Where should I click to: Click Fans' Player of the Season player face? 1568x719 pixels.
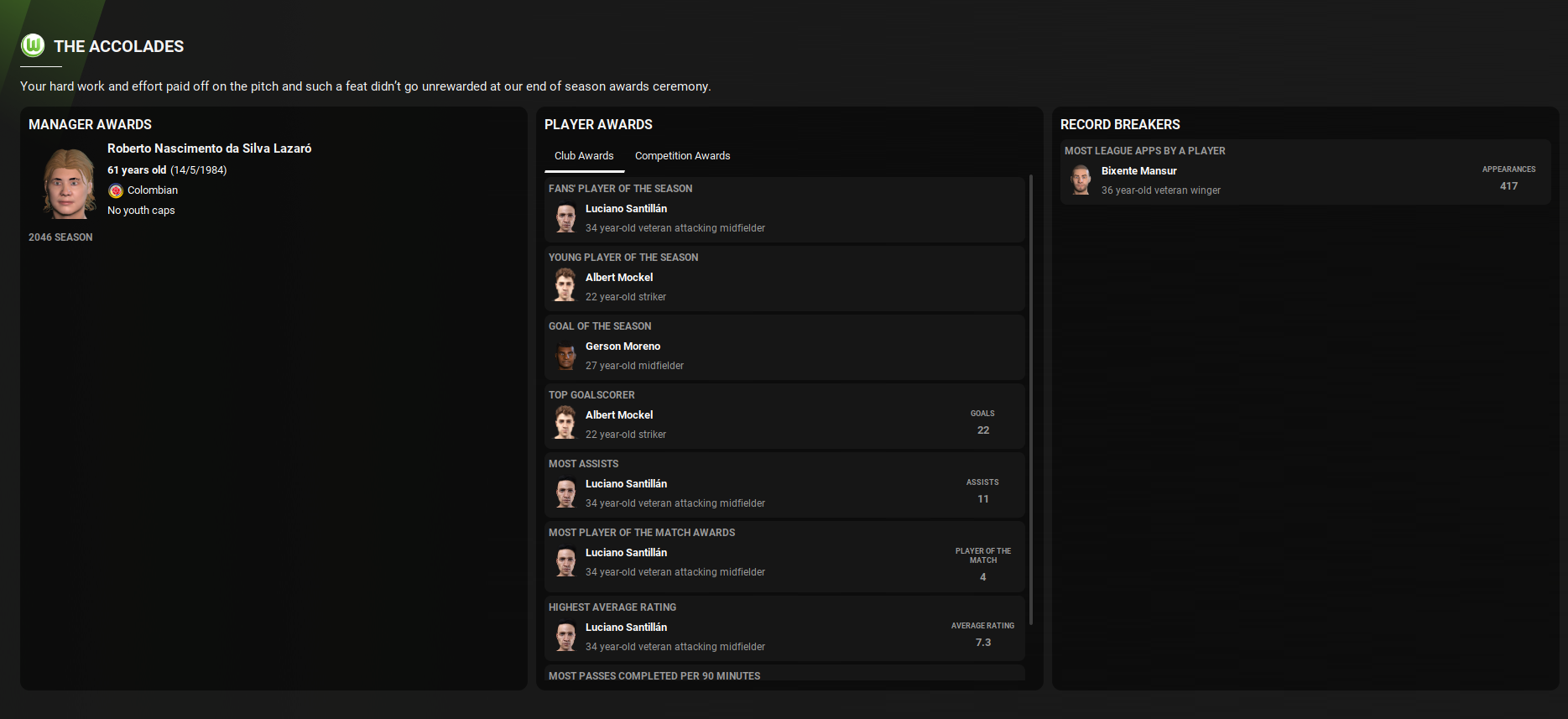tap(566, 218)
